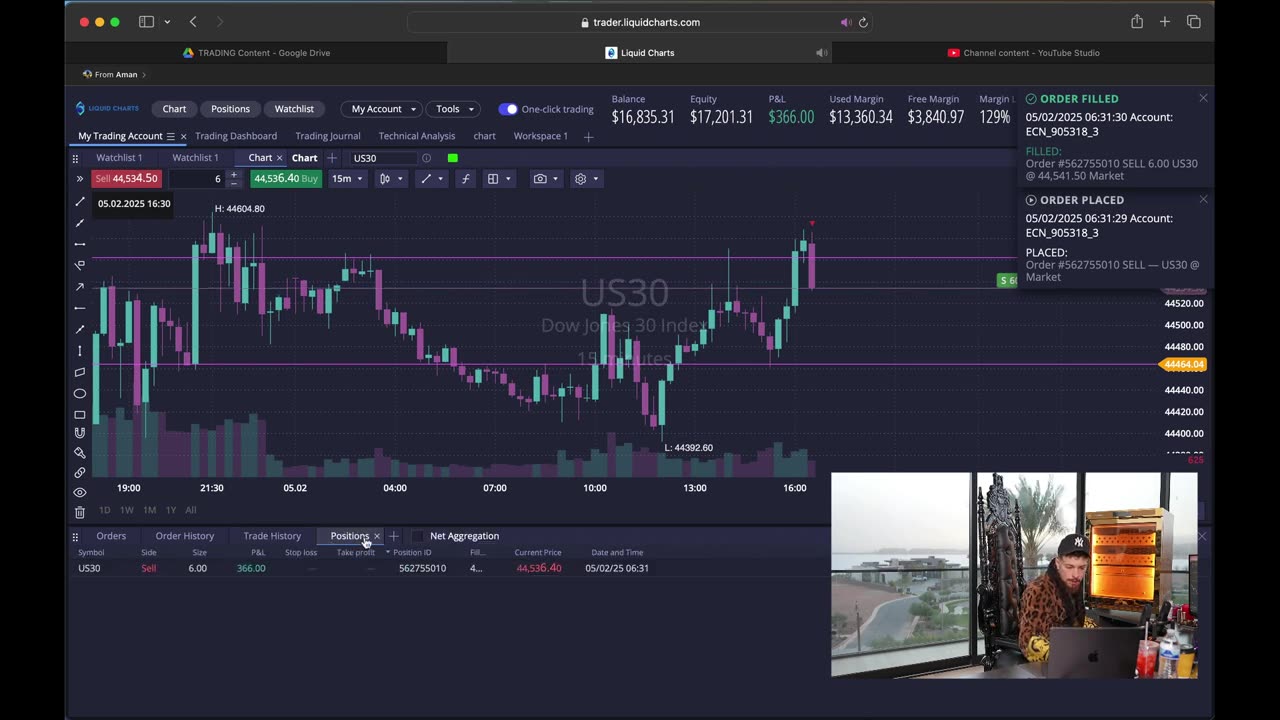The width and height of the screenshot is (1280, 720).
Task: Delete drawings with the trash icon
Action: (80, 512)
